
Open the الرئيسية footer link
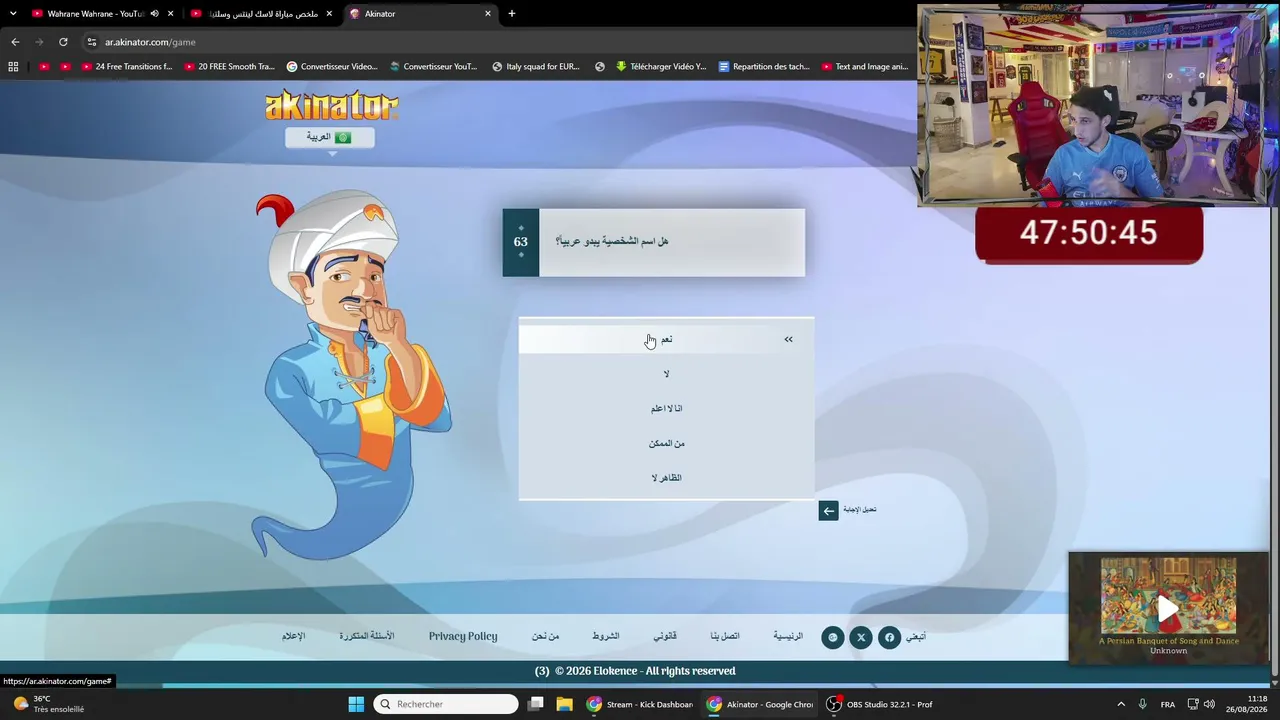(788, 636)
